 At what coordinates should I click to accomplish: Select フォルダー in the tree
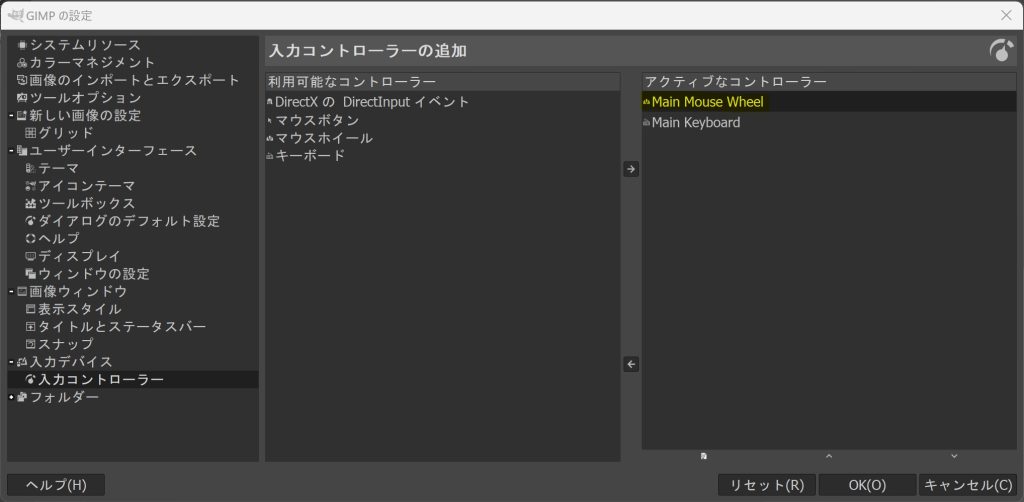[x=65, y=397]
